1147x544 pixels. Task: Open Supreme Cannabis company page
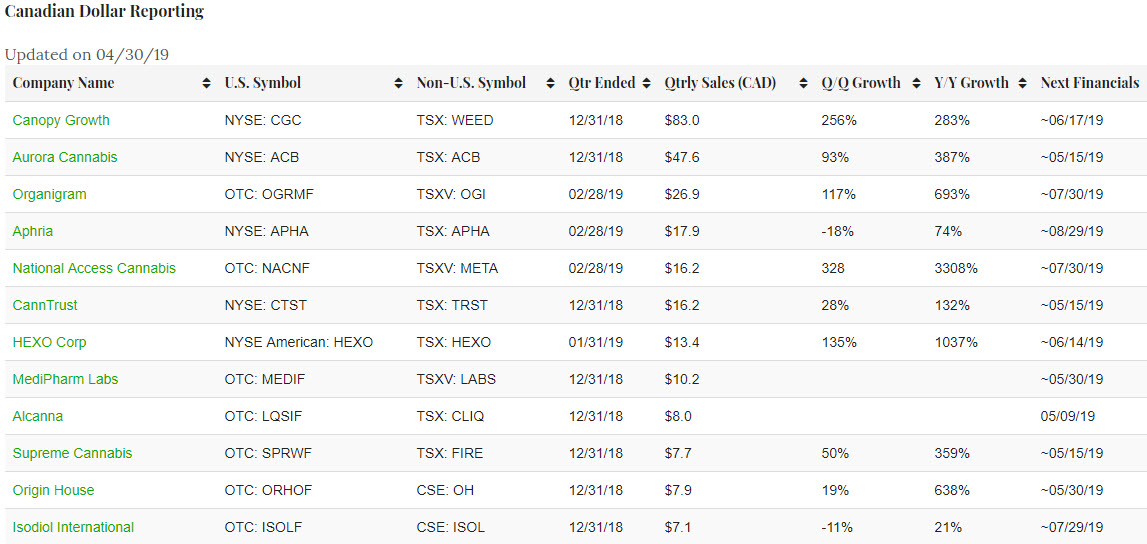72,453
